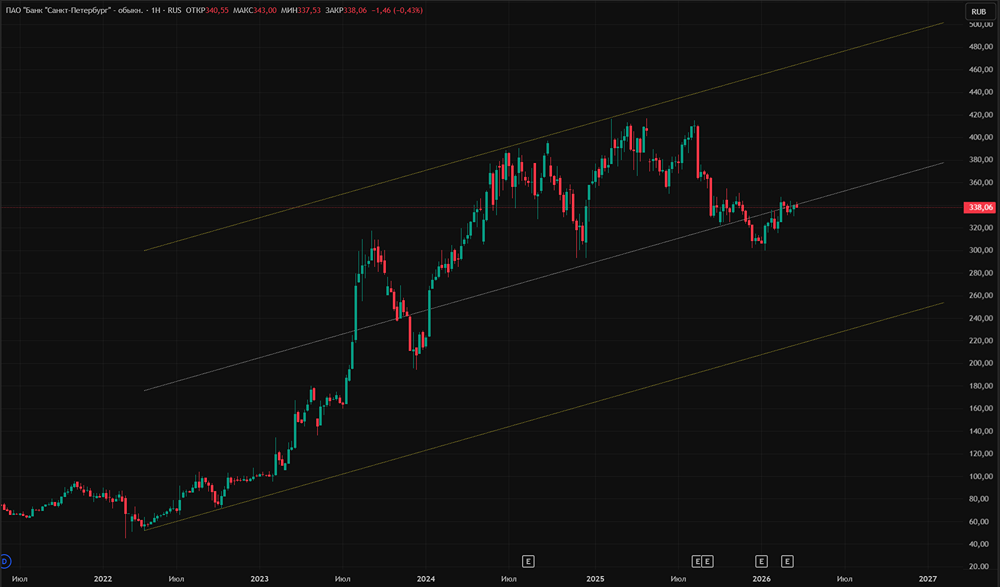Click the Июл label between 2026 and 2027

pos(844,579)
